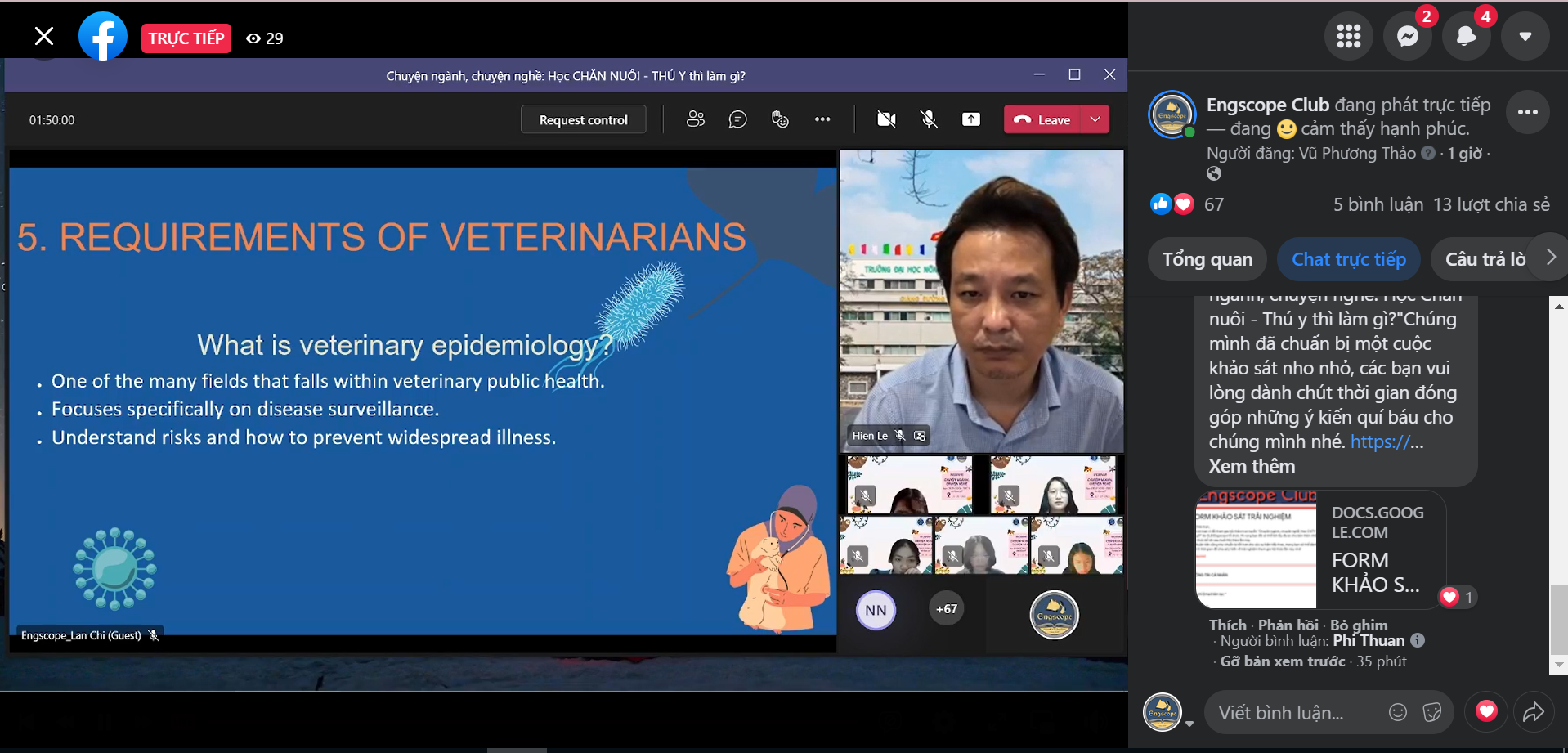Image resolution: width=1568 pixels, height=753 pixels.
Task: Open the FORM KHẢO SÁT link preview
Action: point(1320,549)
